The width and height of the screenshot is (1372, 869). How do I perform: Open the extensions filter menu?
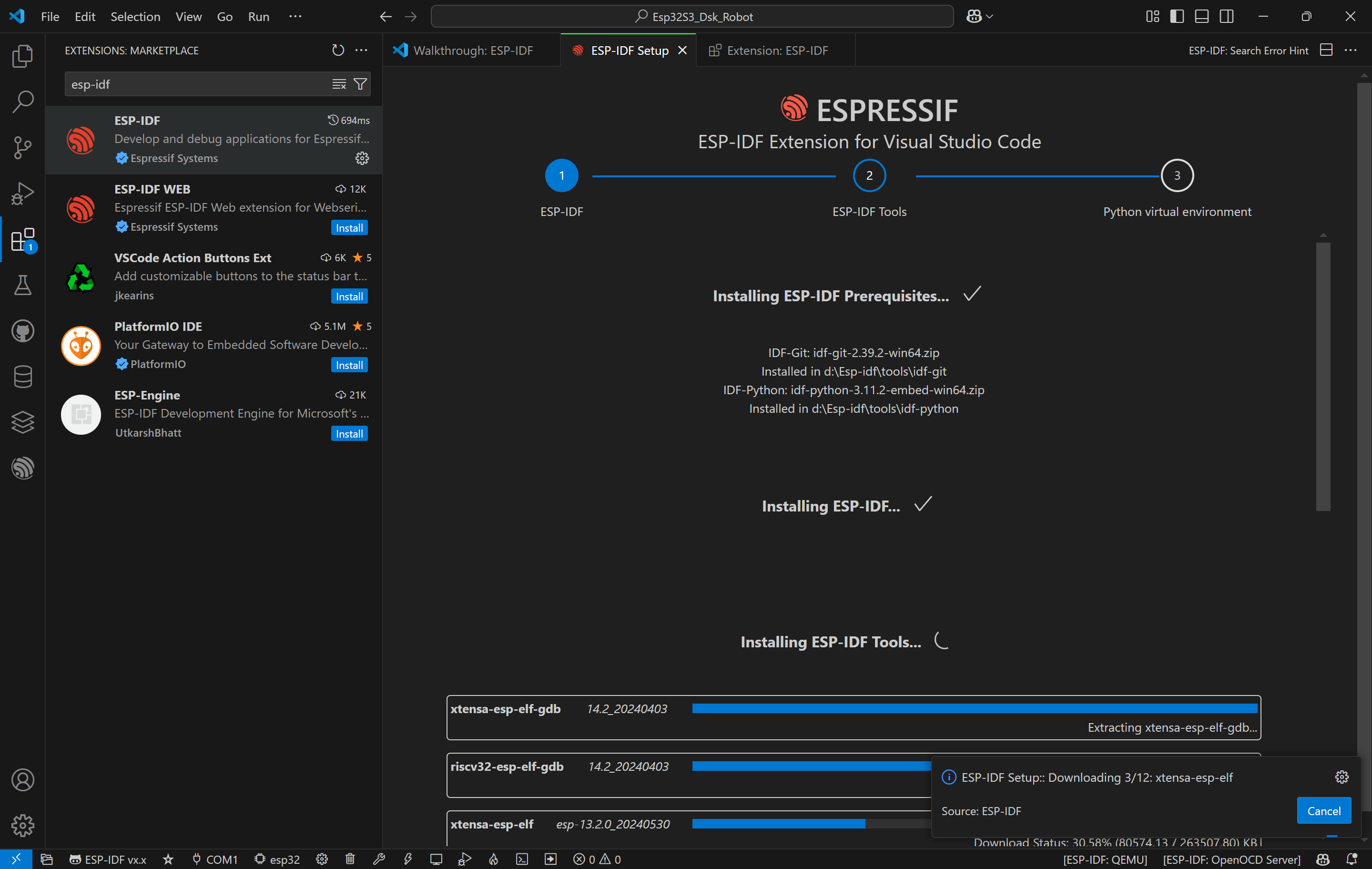pyautogui.click(x=360, y=84)
